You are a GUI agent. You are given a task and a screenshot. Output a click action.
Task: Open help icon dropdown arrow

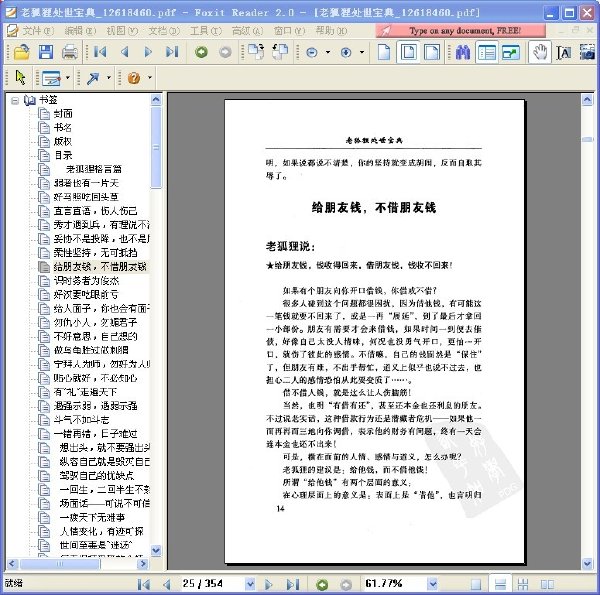[150, 78]
